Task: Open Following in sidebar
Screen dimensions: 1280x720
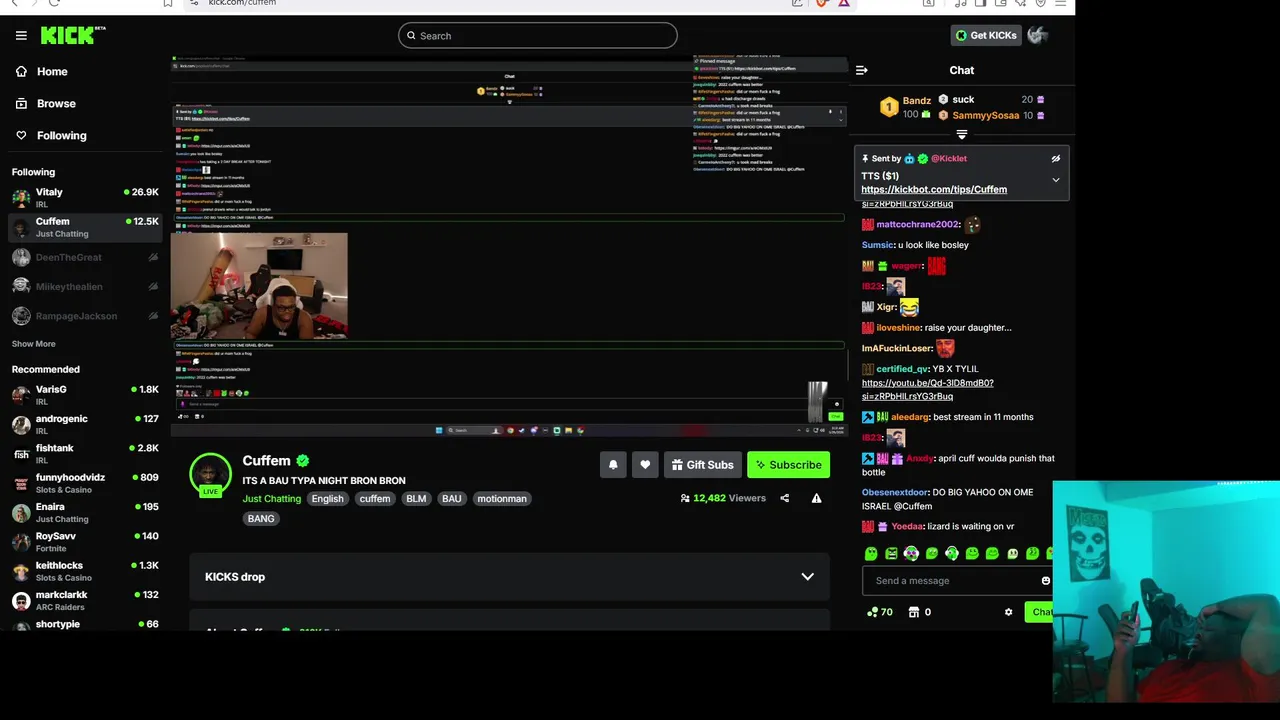Action: [61, 136]
